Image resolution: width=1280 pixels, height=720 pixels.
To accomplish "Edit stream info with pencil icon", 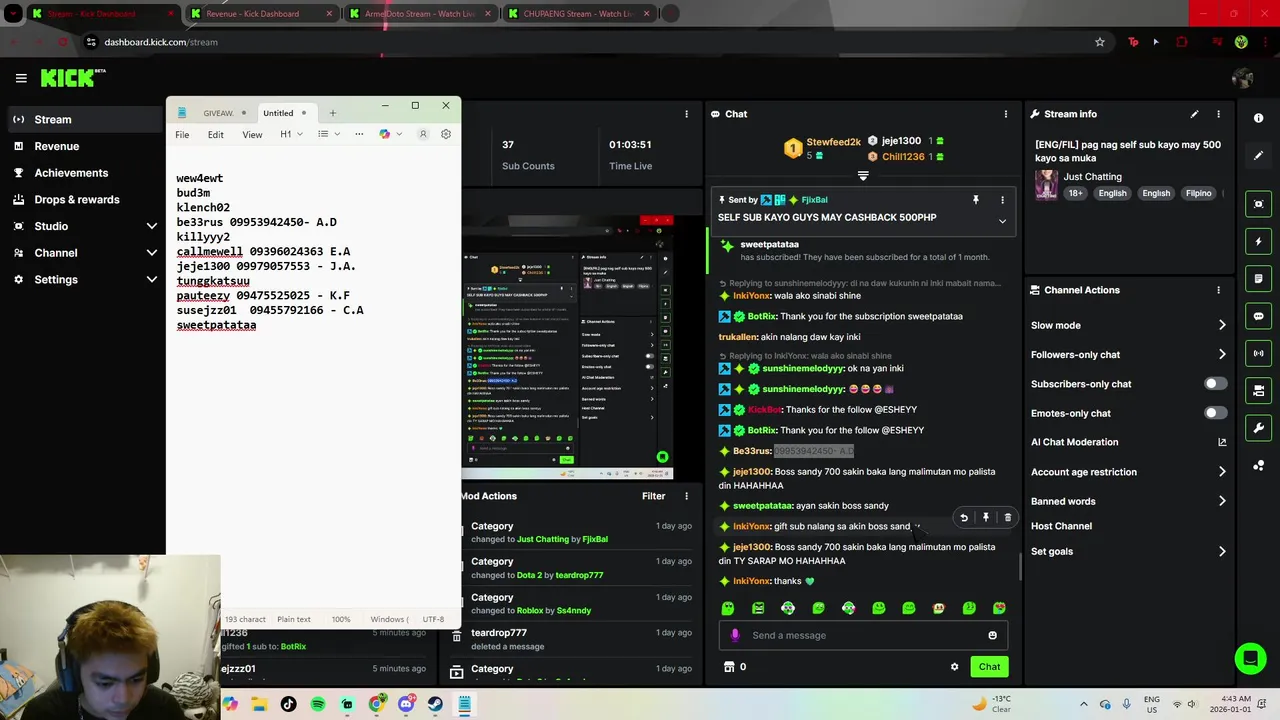I will pyautogui.click(x=1194, y=114).
